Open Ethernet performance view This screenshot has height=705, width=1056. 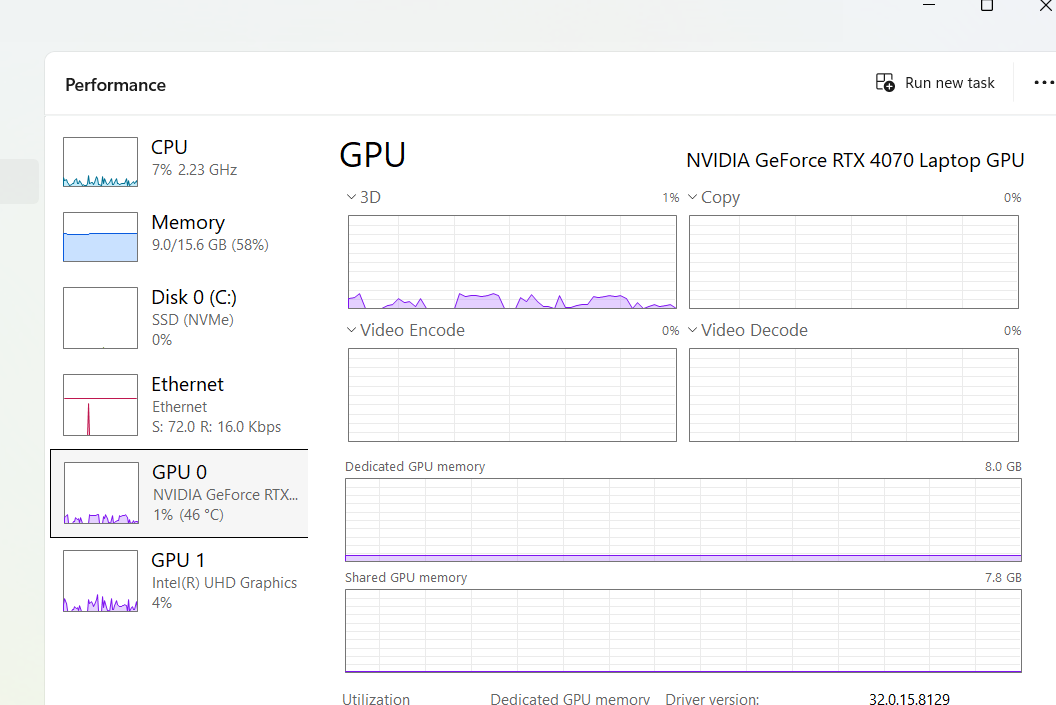pyautogui.click(x=188, y=385)
